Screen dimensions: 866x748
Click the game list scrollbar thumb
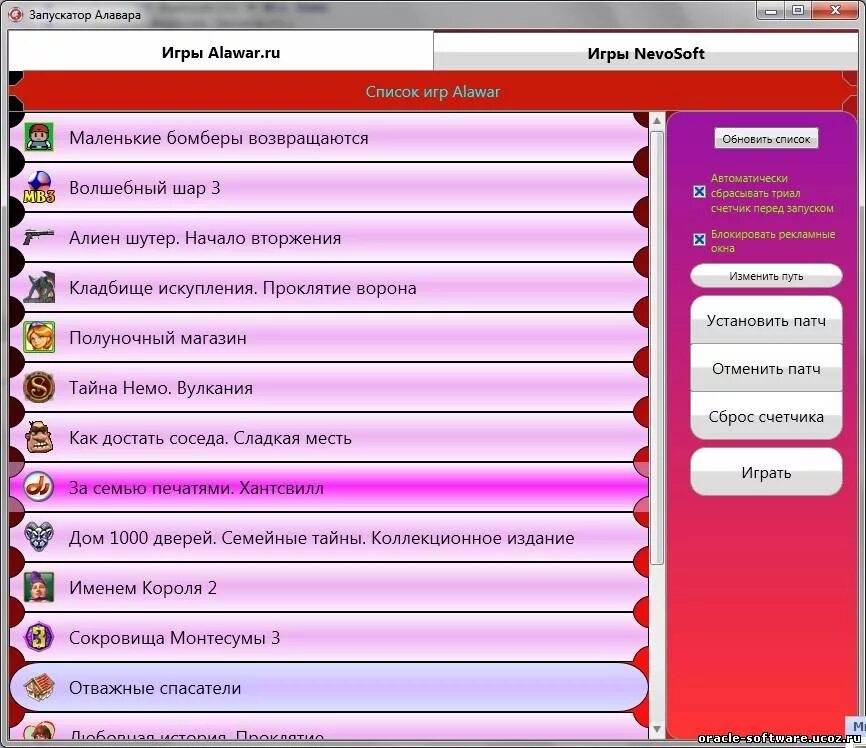tap(657, 348)
